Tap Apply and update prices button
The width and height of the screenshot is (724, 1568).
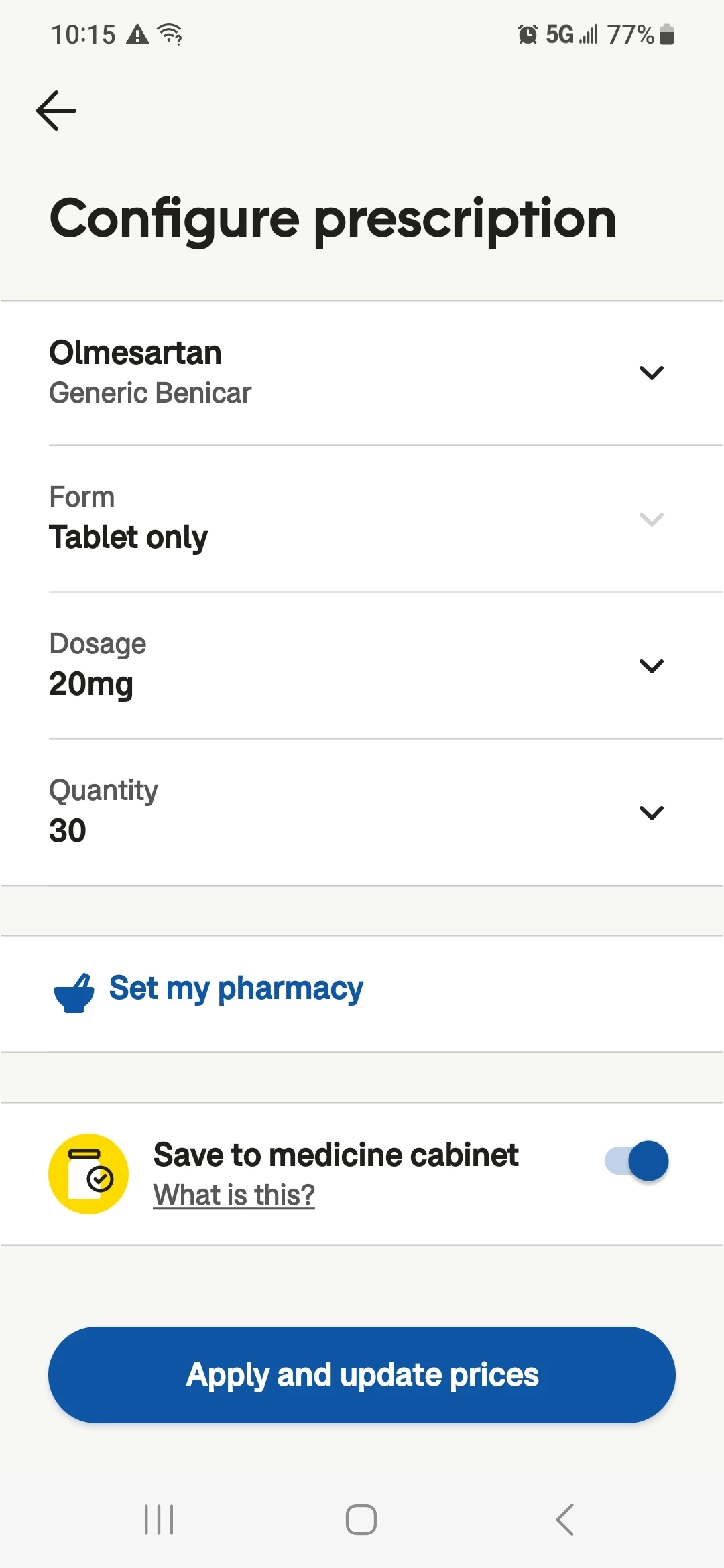[x=362, y=1375]
